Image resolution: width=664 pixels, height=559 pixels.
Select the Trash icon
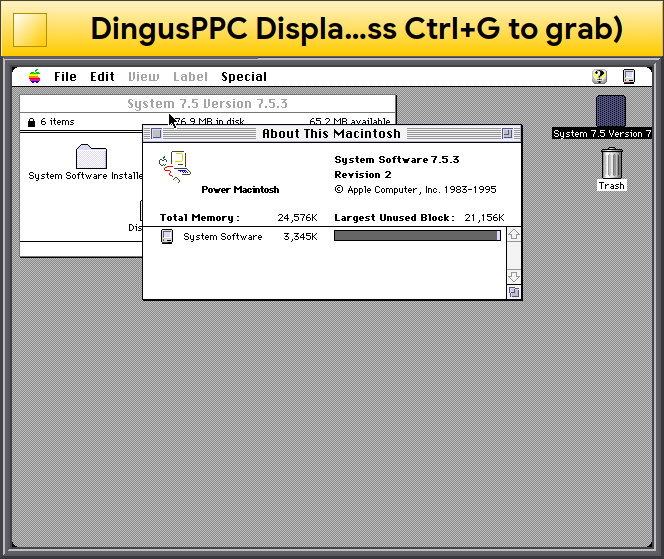click(611, 163)
